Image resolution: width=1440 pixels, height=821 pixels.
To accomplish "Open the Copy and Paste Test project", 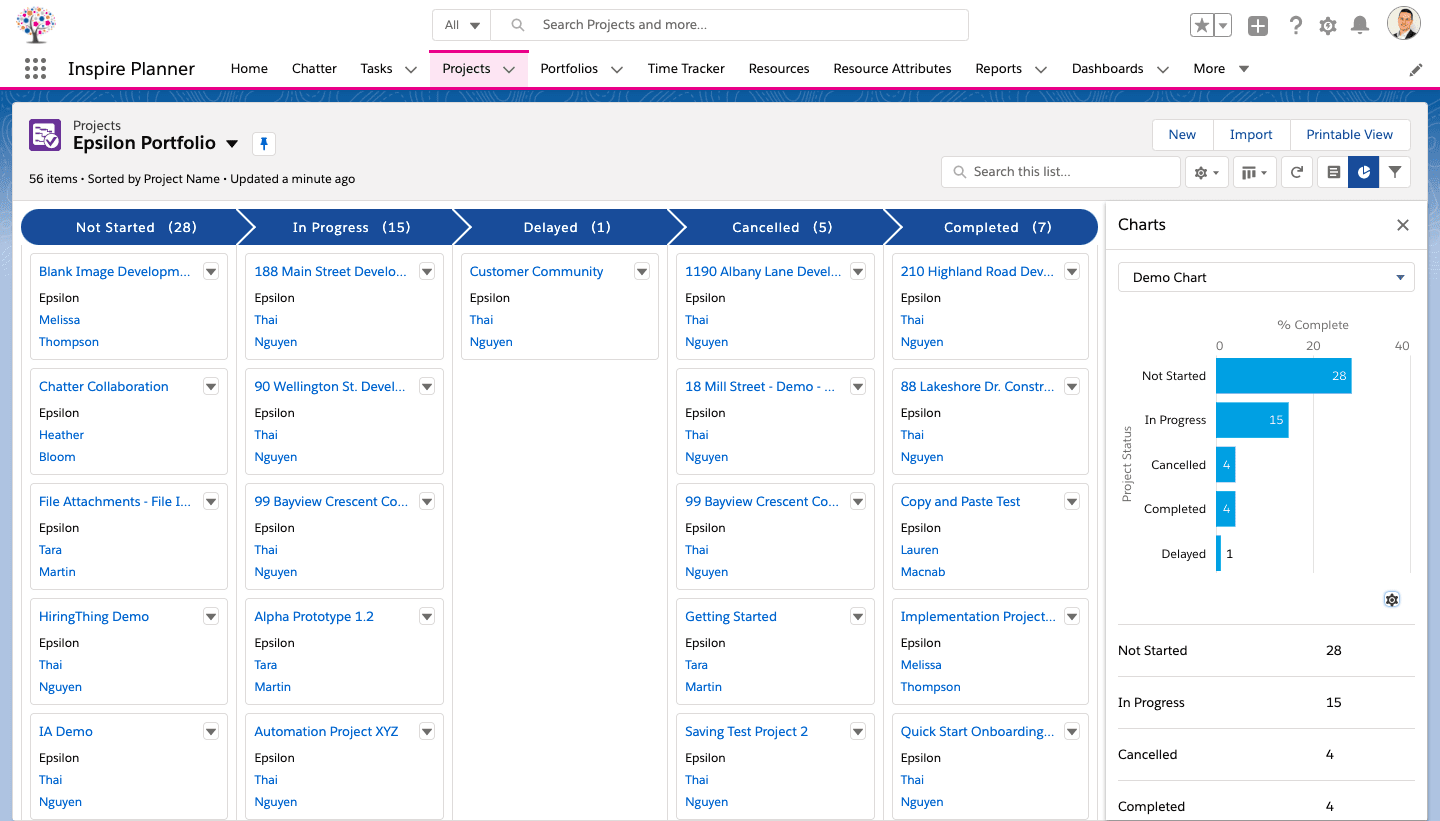I will [960, 501].
